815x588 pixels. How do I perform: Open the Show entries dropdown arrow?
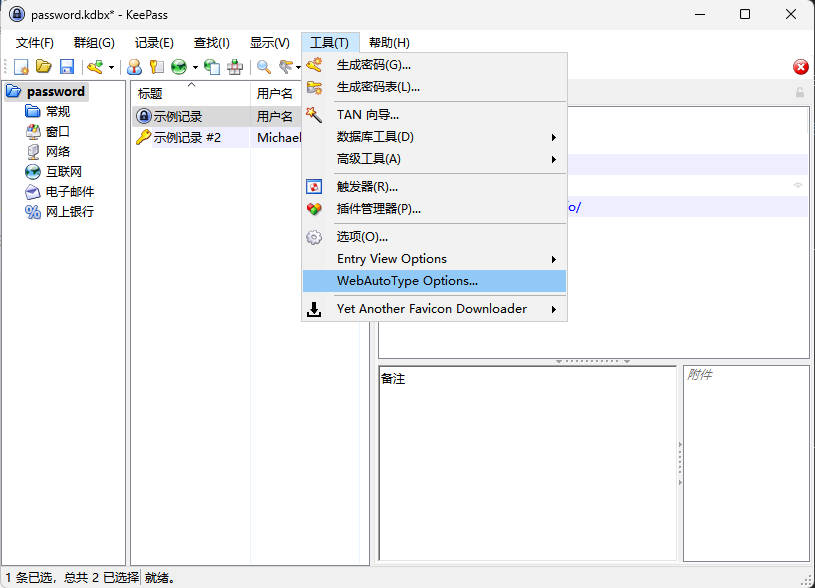point(298,67)
